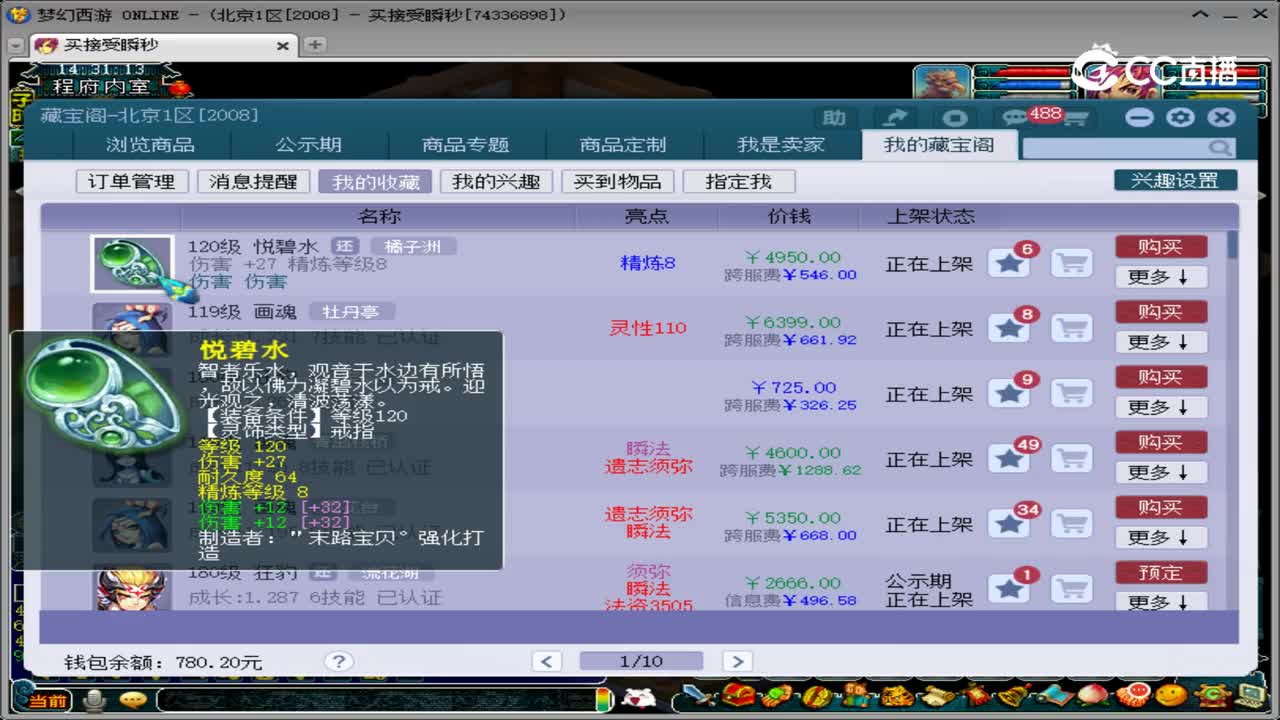The image size is (1280, 720).
Task: Toggle favorite star with badge 34
Action: (1010, 524)
